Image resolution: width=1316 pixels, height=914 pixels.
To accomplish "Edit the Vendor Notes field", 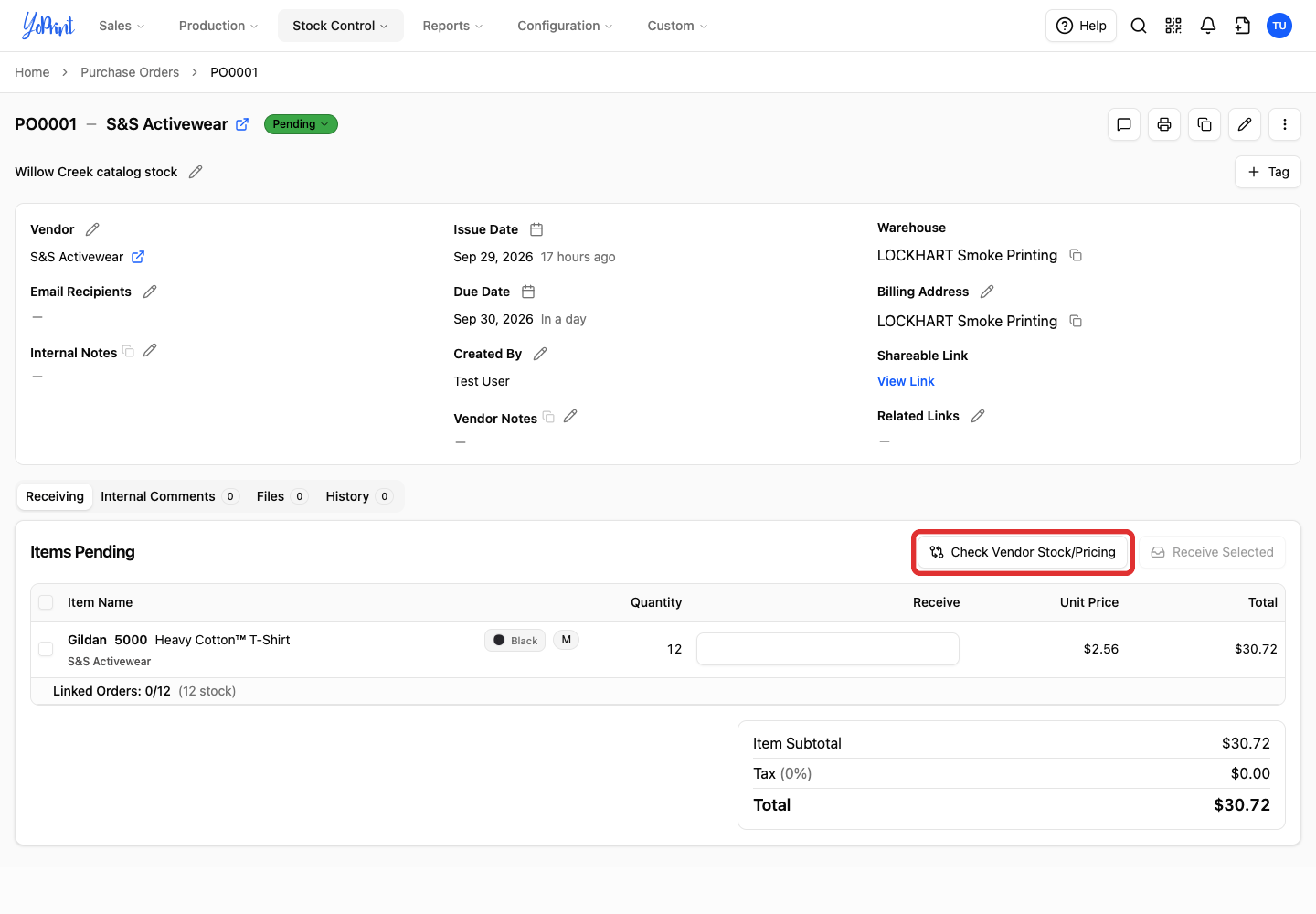I will coord(570,416).
